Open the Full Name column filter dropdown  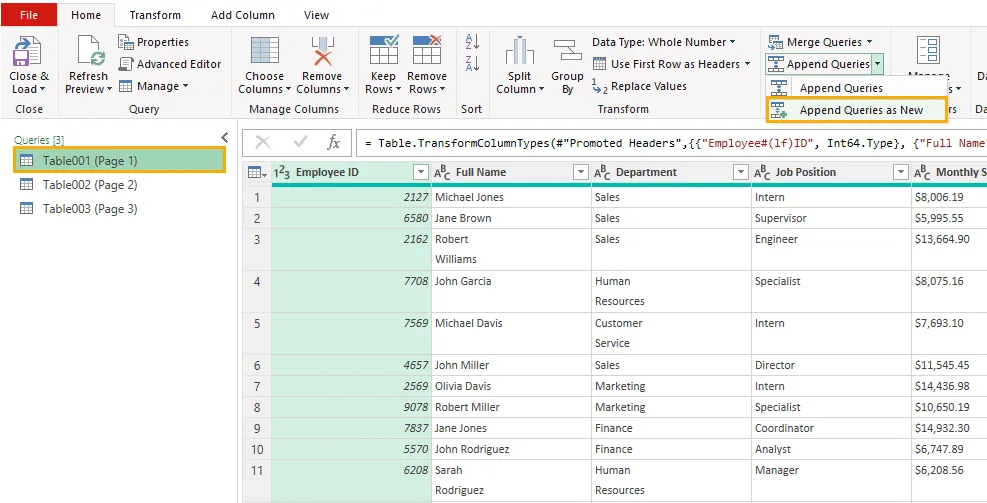[580, 172]
